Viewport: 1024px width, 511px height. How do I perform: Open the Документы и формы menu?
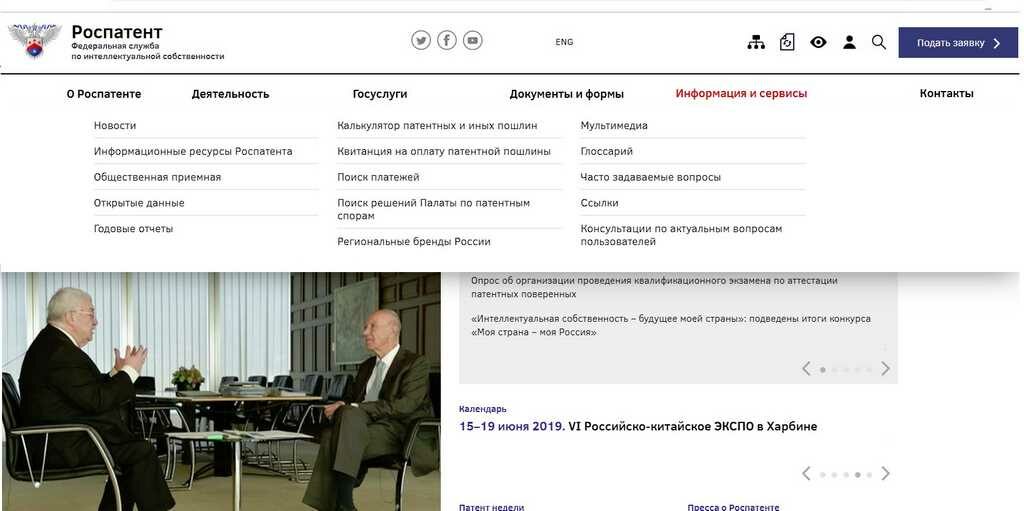click(x=567, y=94)
